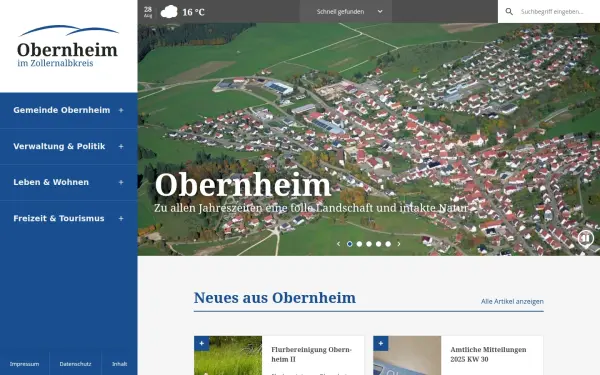Viewport: 600px width, 375px height.
Task: Click slide caption about Landschaft und Natur
Action: [311, 208]
